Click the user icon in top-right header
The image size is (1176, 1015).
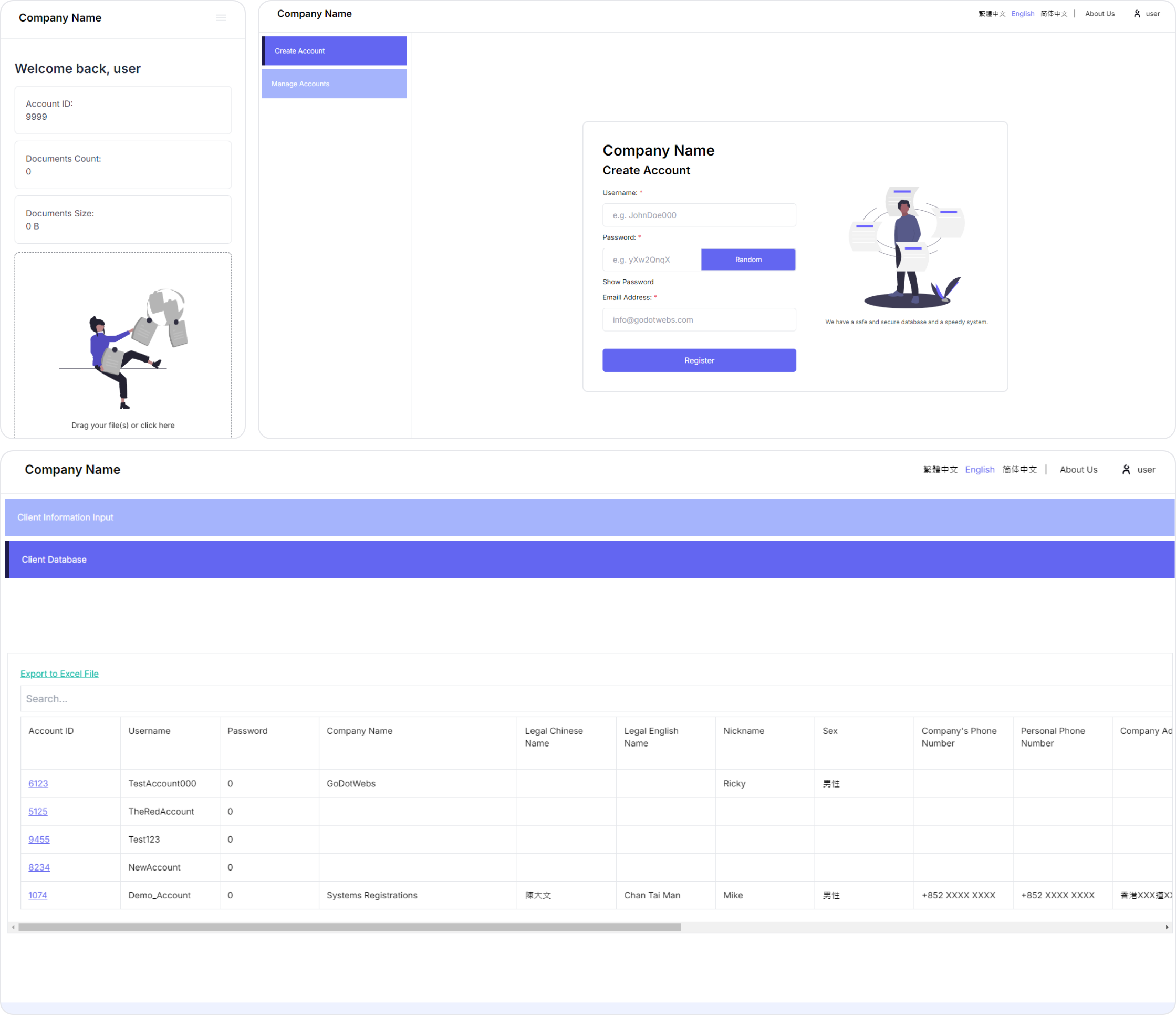tap(1137, 14)
